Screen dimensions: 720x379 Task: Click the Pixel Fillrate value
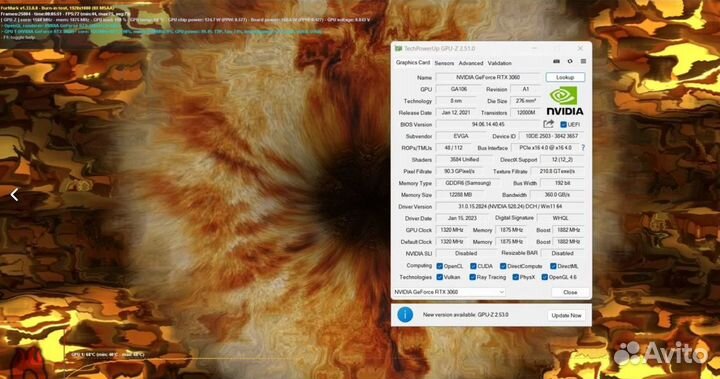click(459, 171)
